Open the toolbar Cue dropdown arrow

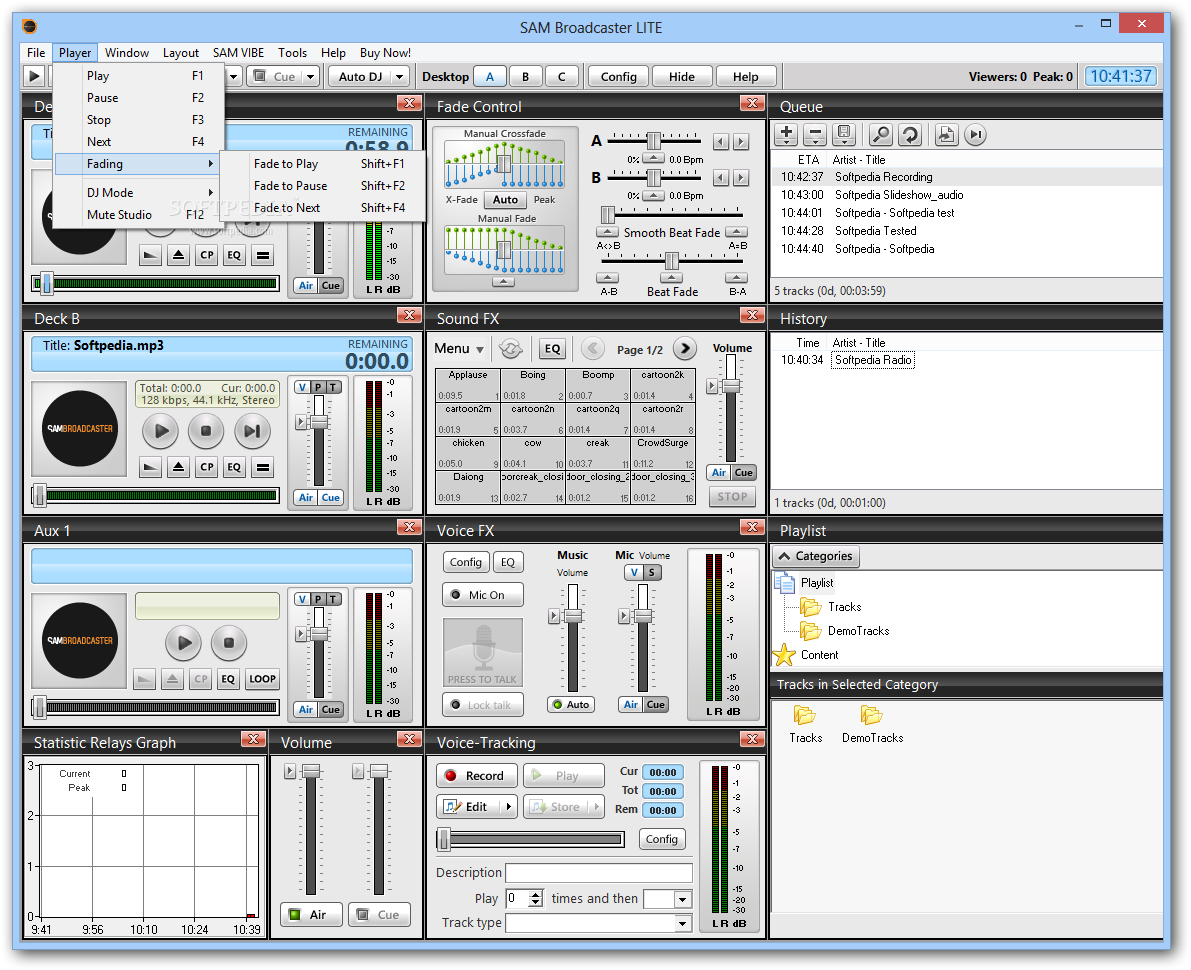pos(310,77)
